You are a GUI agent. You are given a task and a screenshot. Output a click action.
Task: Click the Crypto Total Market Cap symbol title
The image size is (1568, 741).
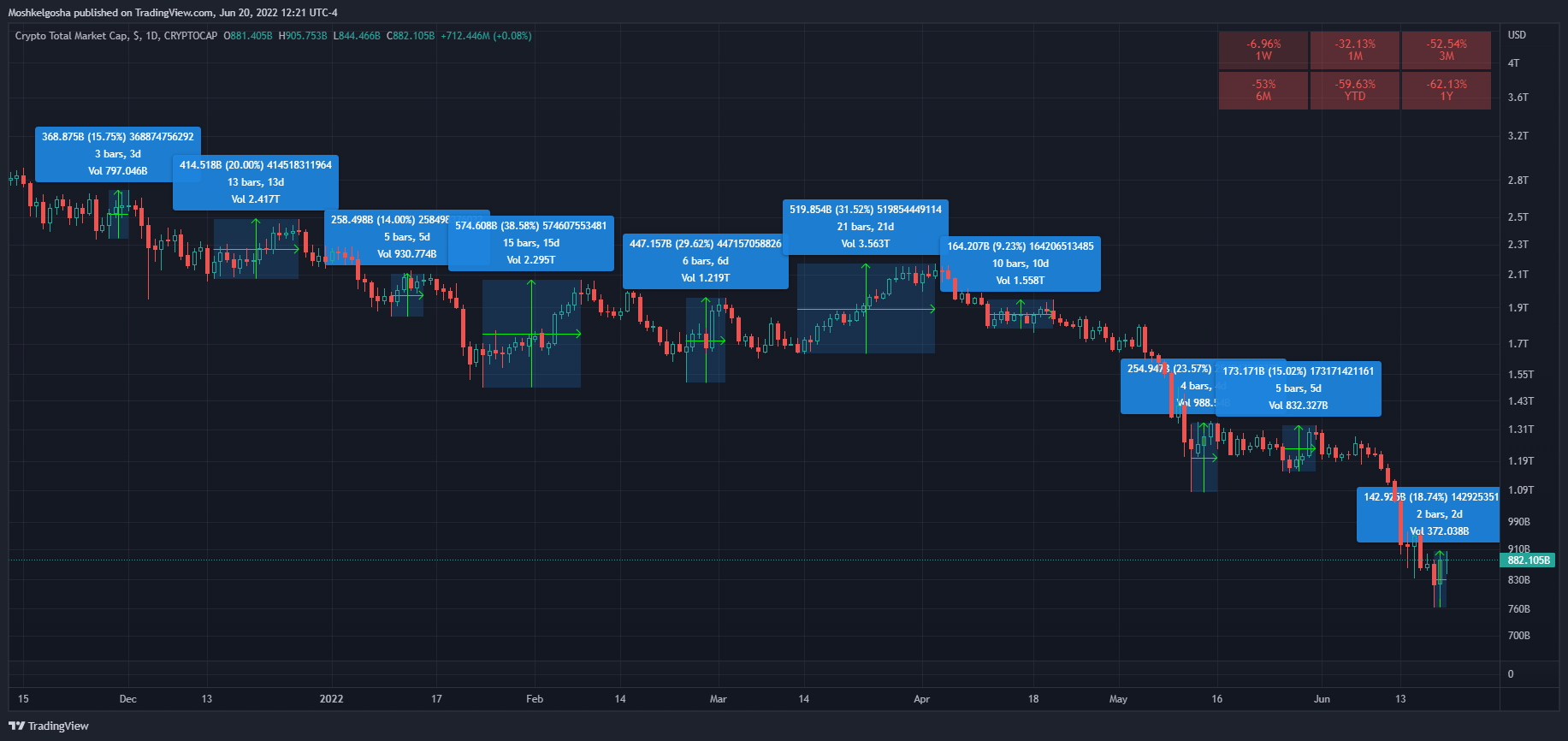pos(116,36)
